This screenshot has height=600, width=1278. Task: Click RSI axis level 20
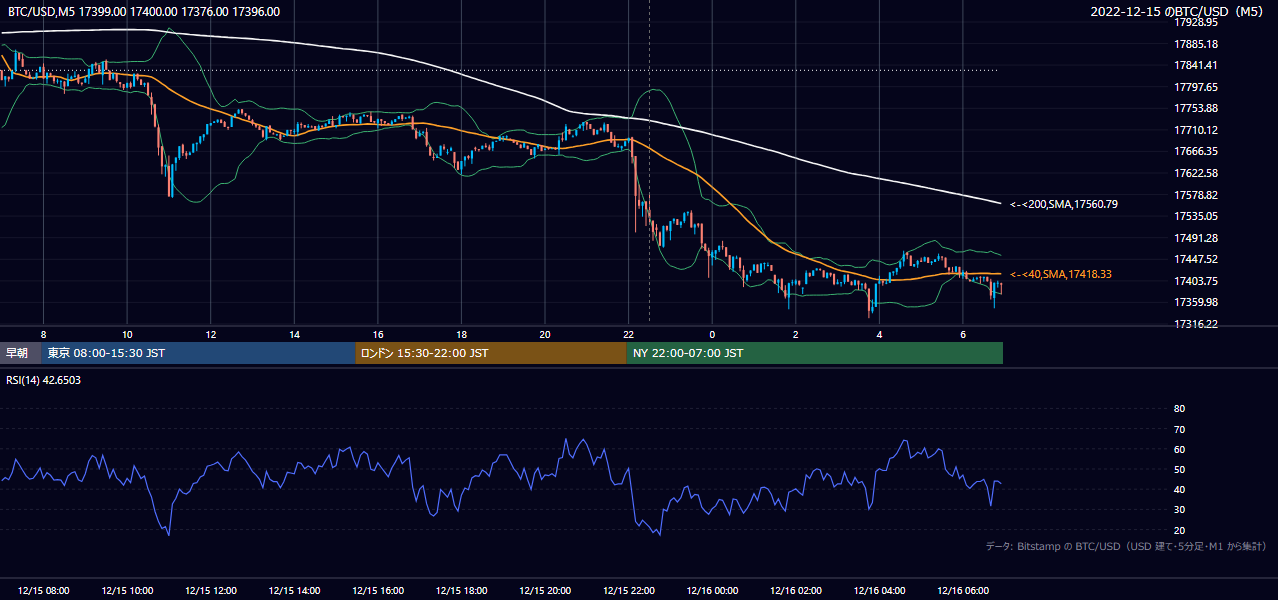click(x=1180, y=530)
